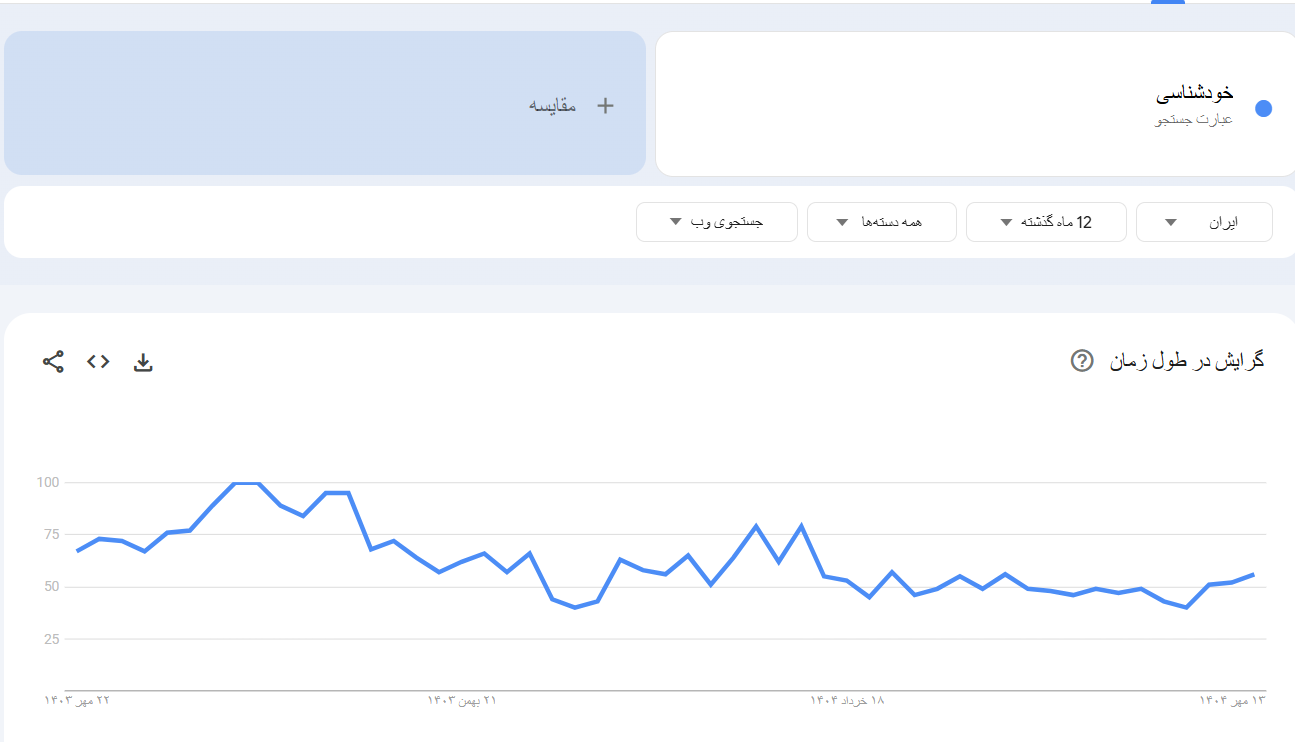Click the ۱۸ خرداد ۱۴۰۴ date label

[x=847, y=700]
